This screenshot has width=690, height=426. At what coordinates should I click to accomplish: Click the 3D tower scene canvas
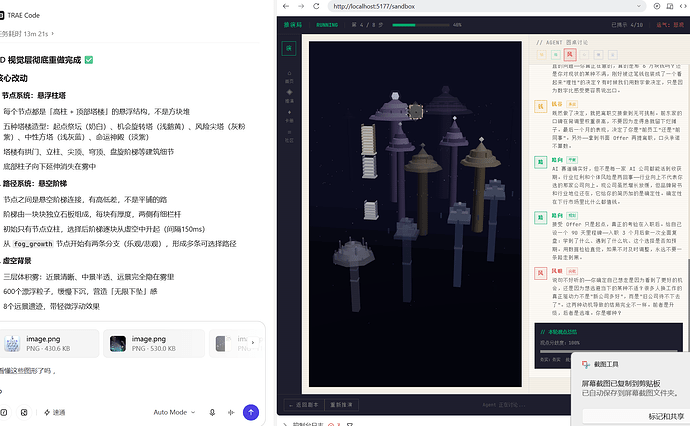pyautogui.click(x=415, y=214)
